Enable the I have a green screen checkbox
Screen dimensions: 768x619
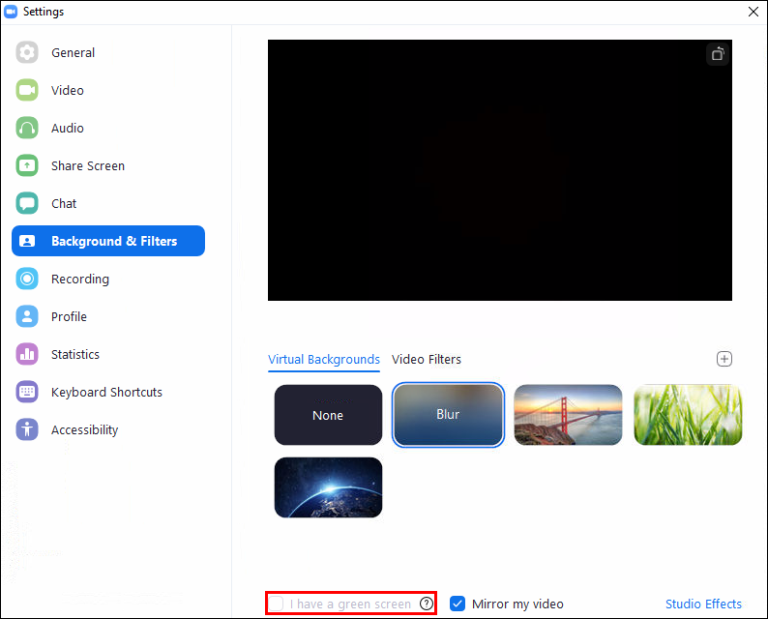[276, 603]
